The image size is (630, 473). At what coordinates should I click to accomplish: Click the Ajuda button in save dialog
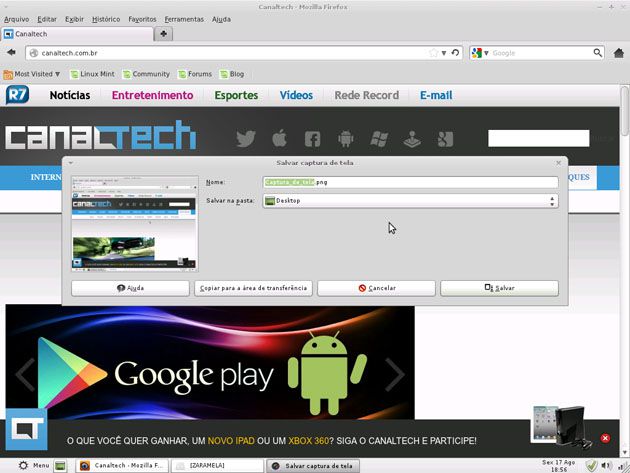coord(130,288)
